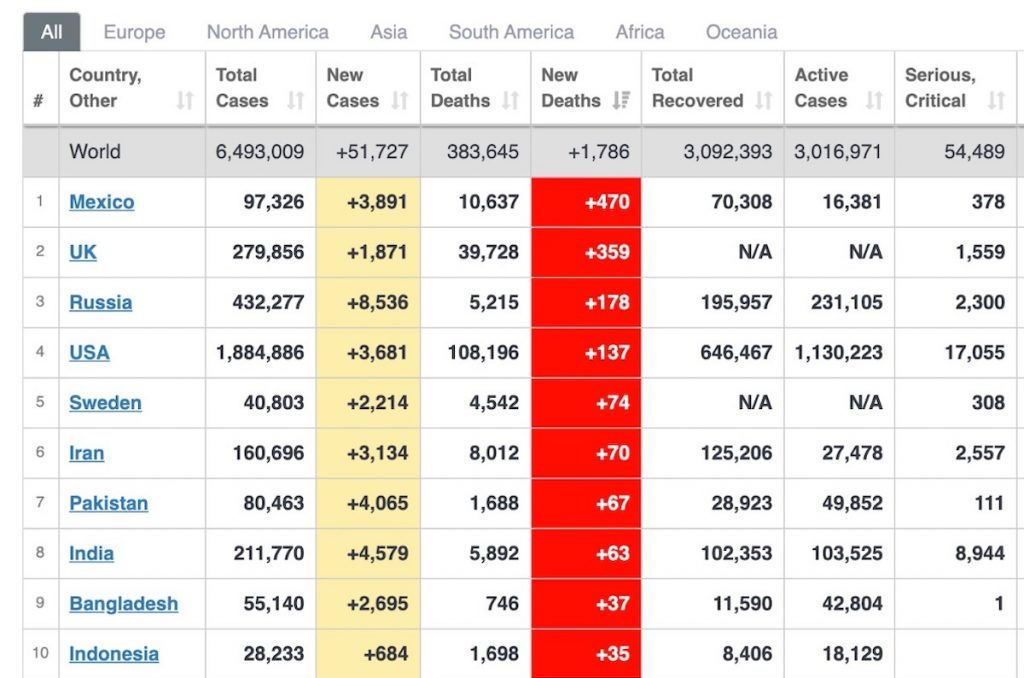Image resolution: width=1024 pixels, height=678 pixels.
Task: Select world recovered 3,092,393
Action: coord(728,152)
